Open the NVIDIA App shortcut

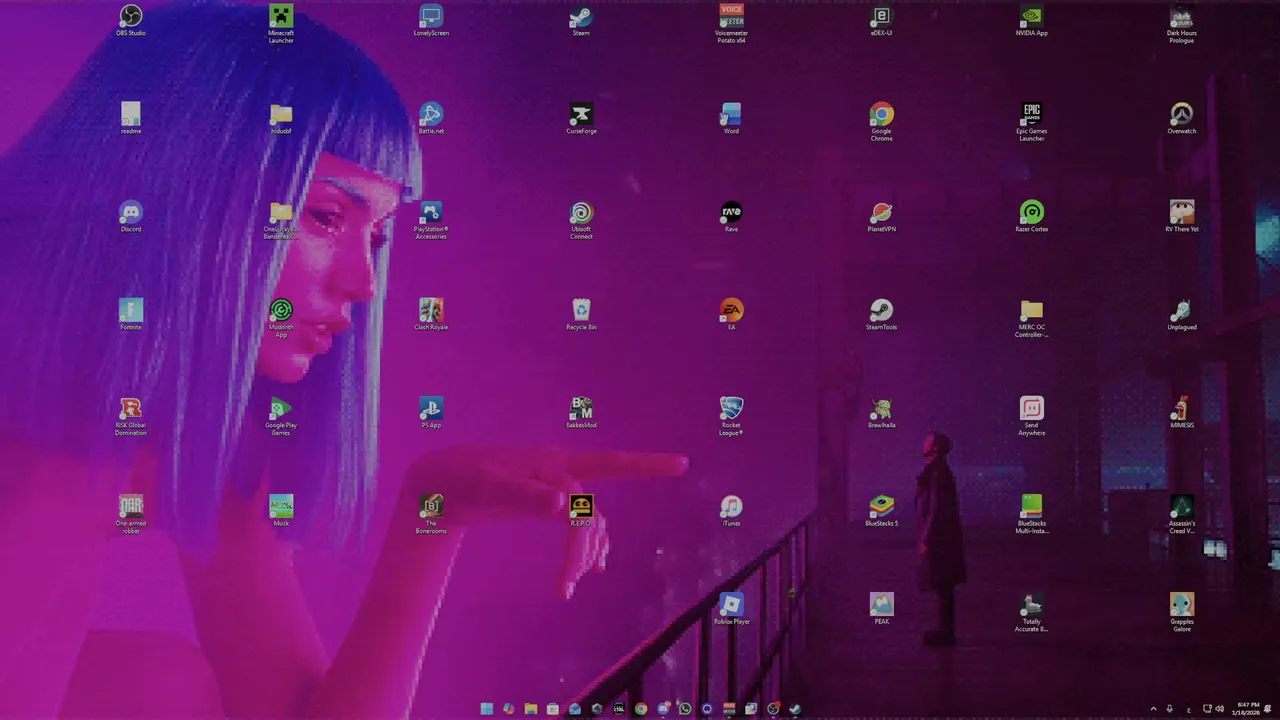[1031, 21]
